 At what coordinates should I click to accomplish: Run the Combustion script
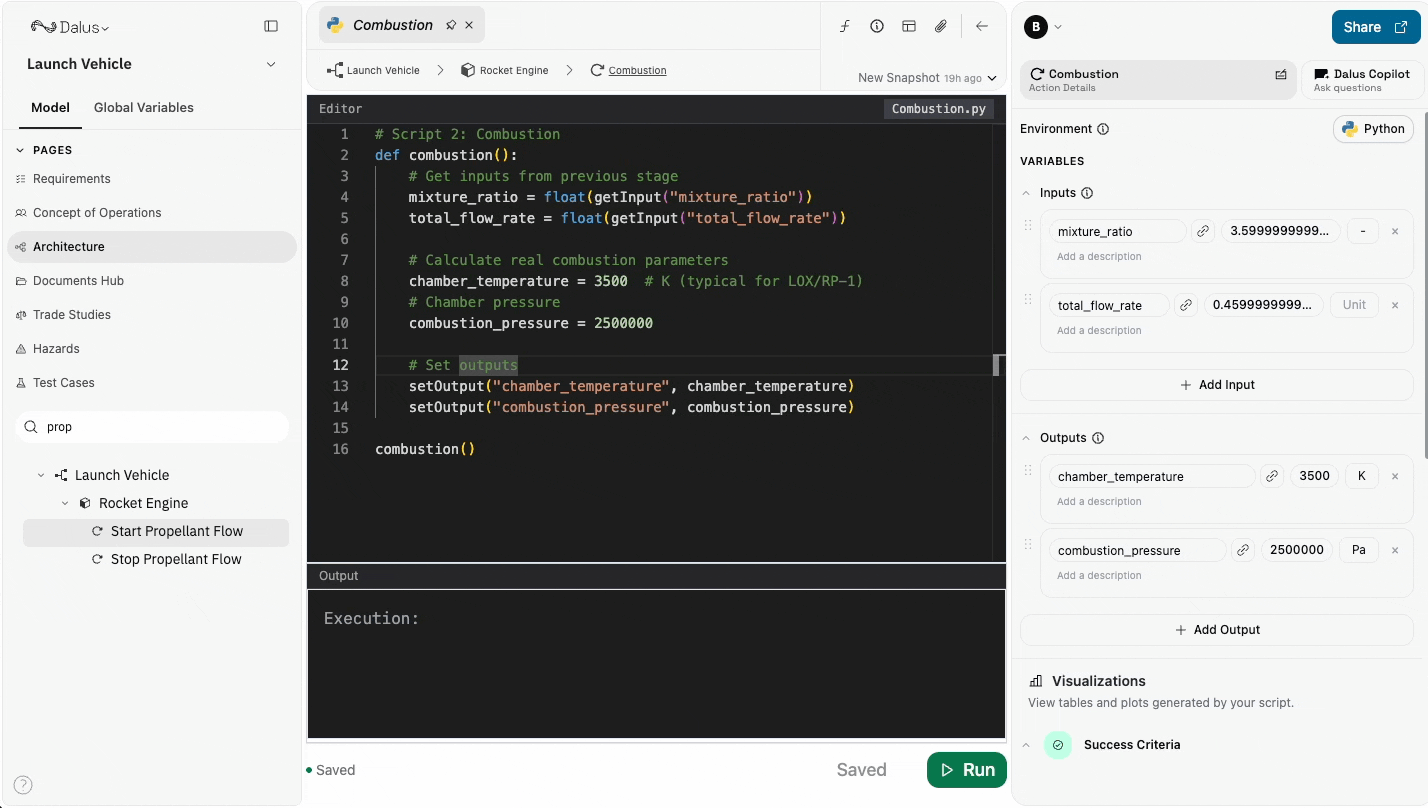pyautogui.click(x=966, y=770)
